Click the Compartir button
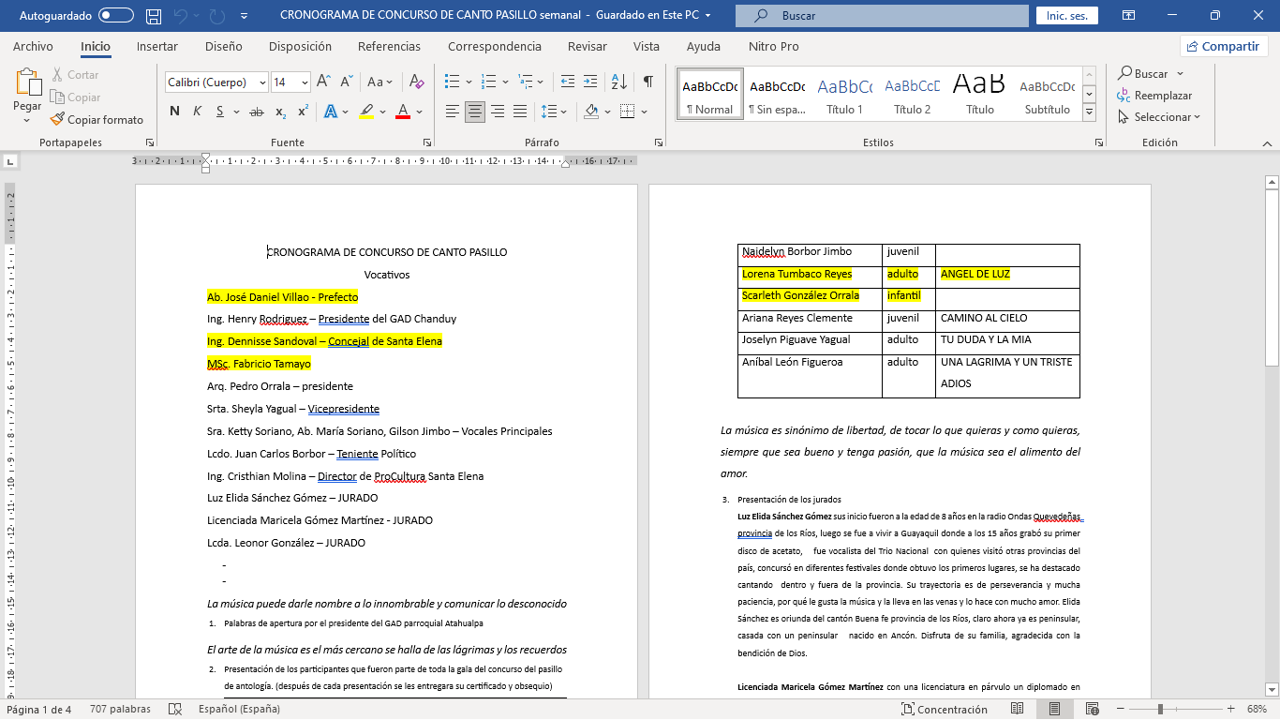This screenshot has width=1280, height=720. click(1223, 46)
